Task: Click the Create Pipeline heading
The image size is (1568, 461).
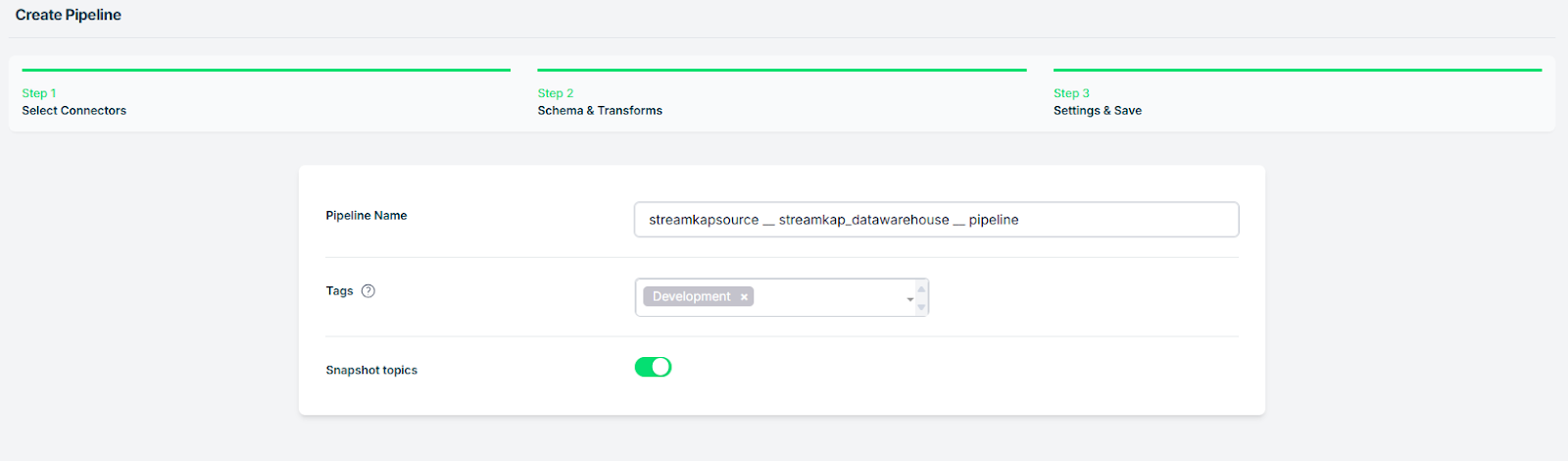Action: pos(69,15)
